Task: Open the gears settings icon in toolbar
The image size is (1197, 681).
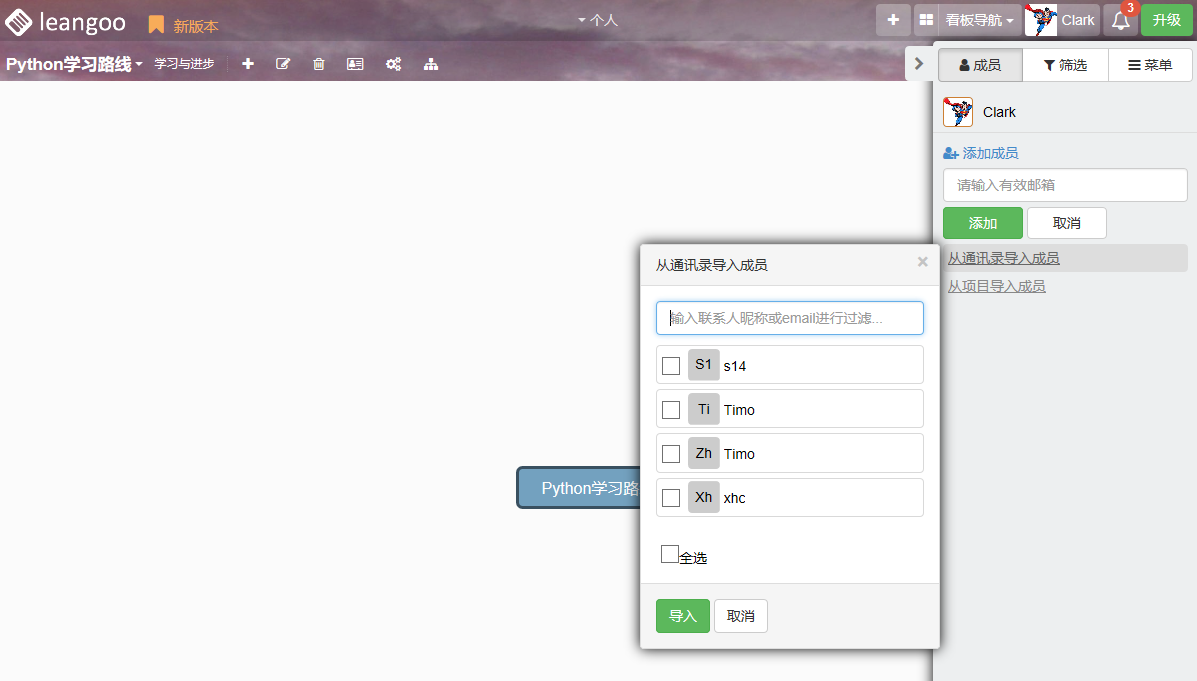Action: [x=394, y=64]
